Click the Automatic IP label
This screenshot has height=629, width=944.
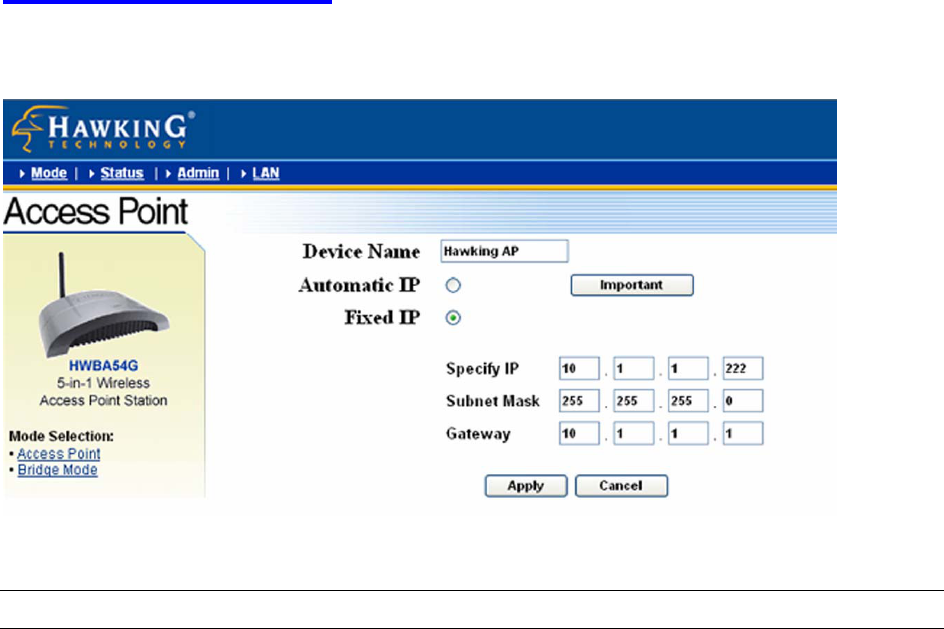359,285
